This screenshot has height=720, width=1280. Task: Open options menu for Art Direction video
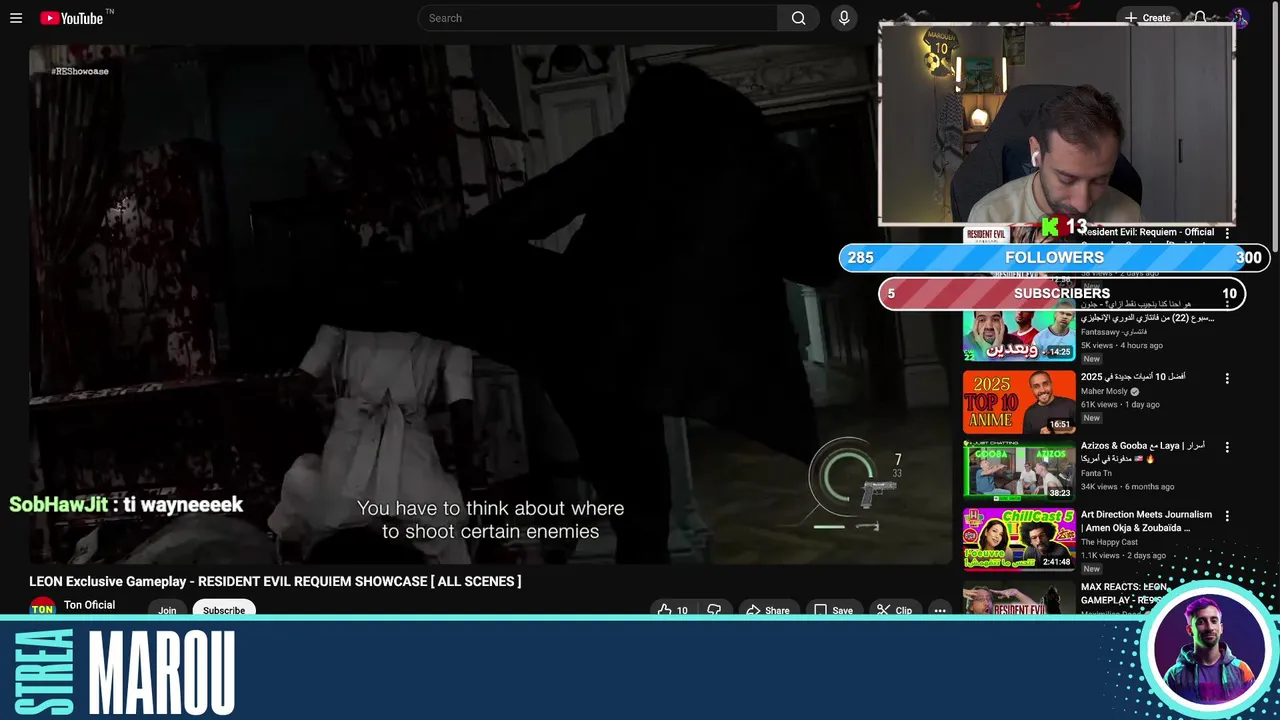click(1227, 516)
